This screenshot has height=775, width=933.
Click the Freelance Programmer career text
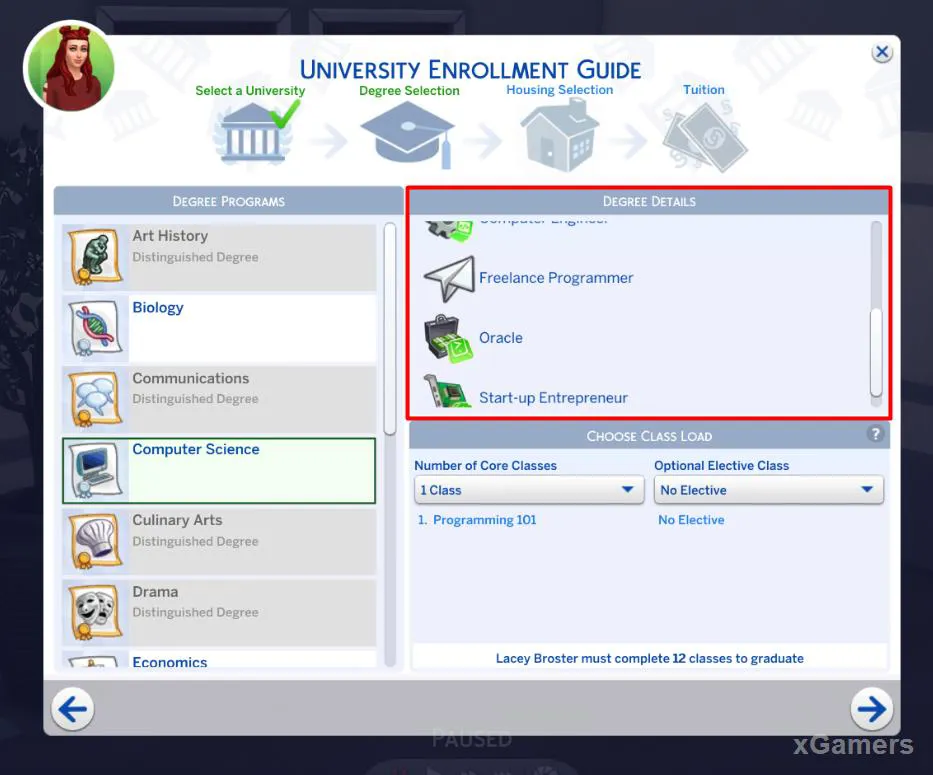click(x=556, y=278)
